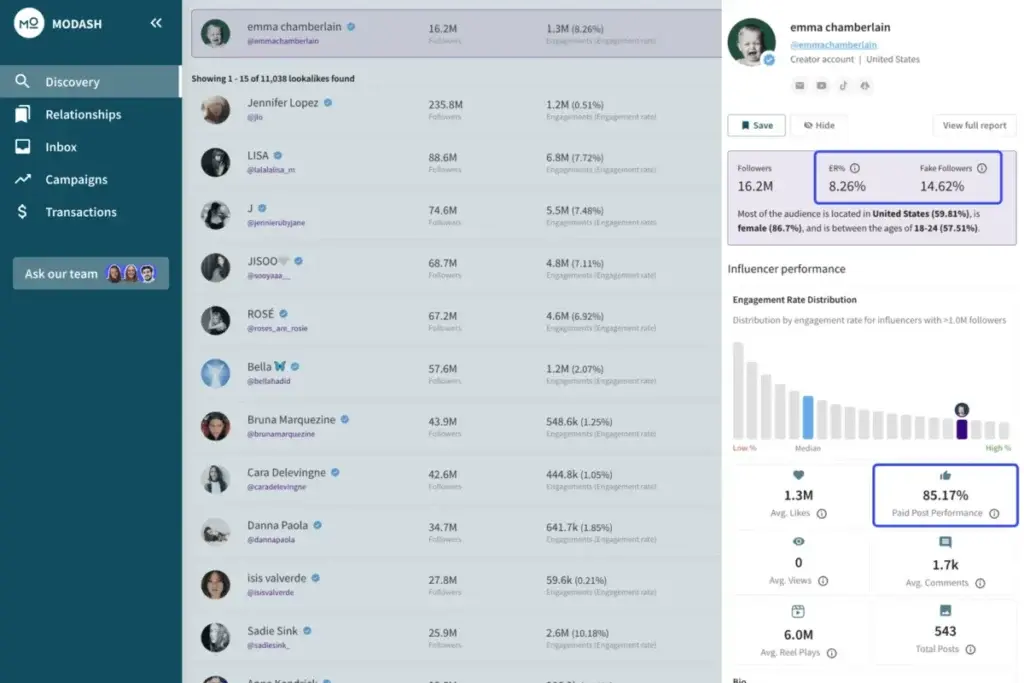Click Jennifer Lopez's profile thumbnail
The height and width of the screenshot is (683, 1024).
pos(215,110)
